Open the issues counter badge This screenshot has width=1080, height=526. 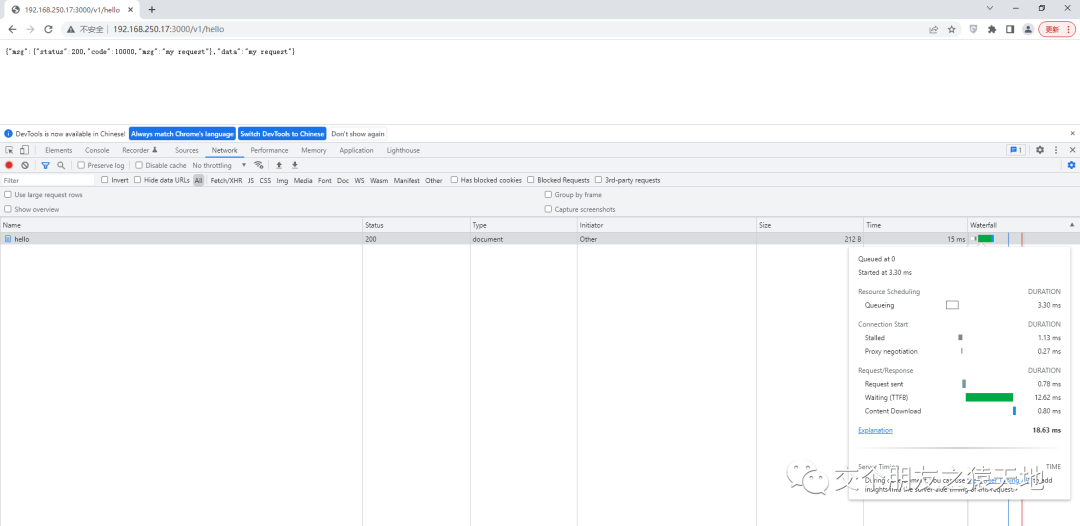1016,150
